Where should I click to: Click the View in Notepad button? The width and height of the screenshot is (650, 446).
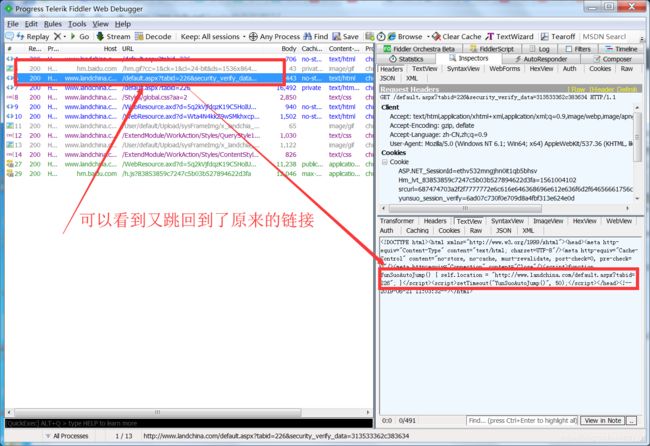pos(602,420)
